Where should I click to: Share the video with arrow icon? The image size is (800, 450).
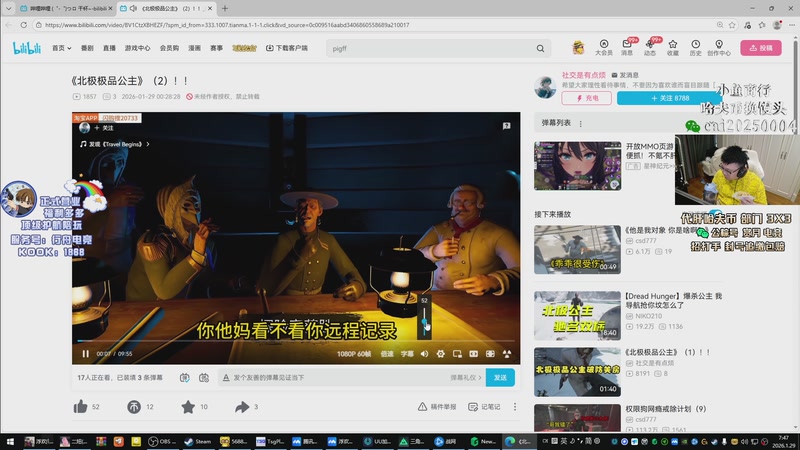(x=242, y=407)
